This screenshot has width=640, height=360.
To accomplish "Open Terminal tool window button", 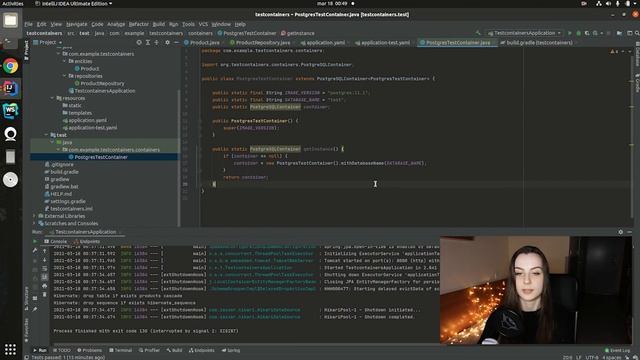I will pyautogui.click(x=121, y=350).
